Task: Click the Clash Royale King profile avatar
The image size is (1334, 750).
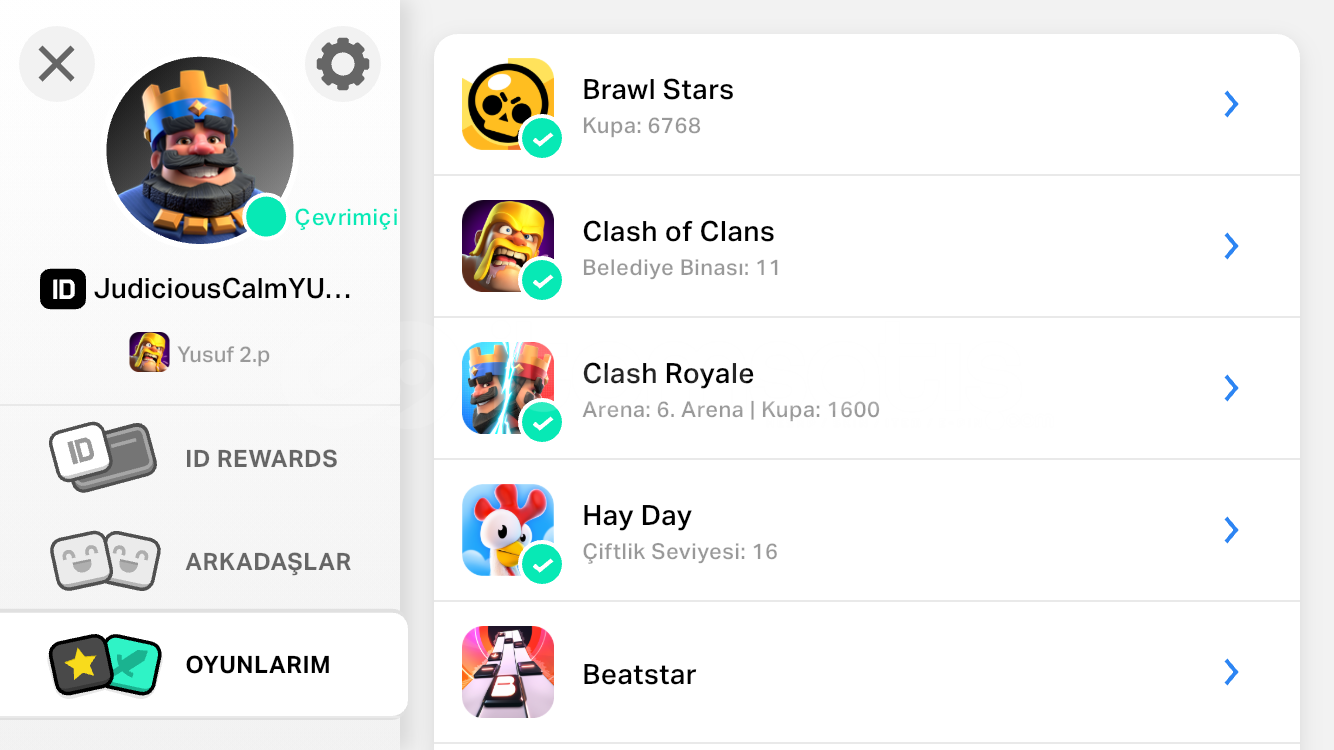Action: point(199,150)
